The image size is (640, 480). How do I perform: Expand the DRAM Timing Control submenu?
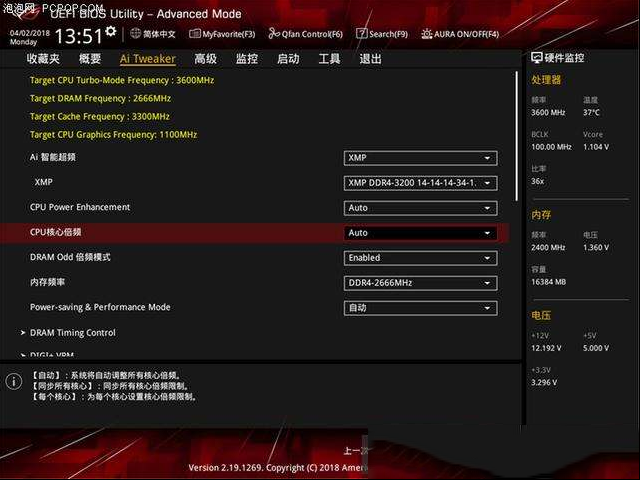(x=73, y=333)
